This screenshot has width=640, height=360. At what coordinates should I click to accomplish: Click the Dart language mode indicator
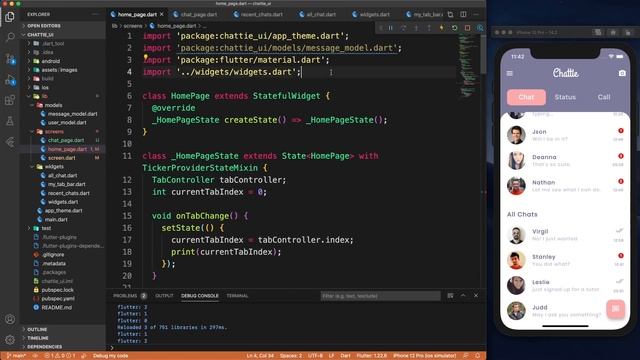point(345,356)
